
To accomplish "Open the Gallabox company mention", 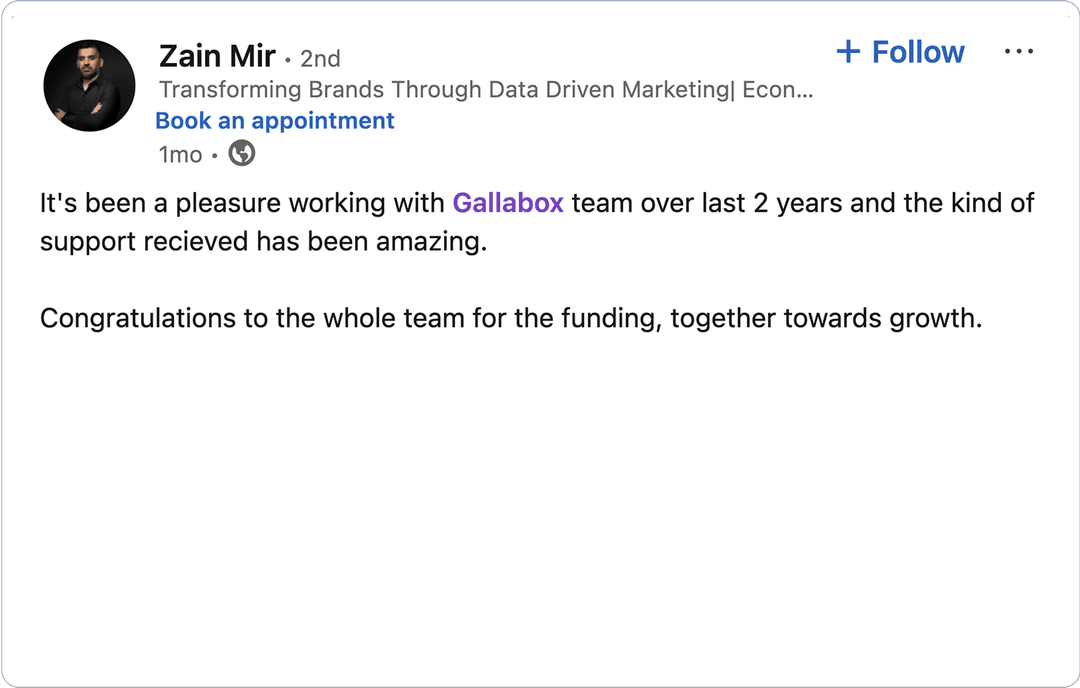I will (508, 204).
